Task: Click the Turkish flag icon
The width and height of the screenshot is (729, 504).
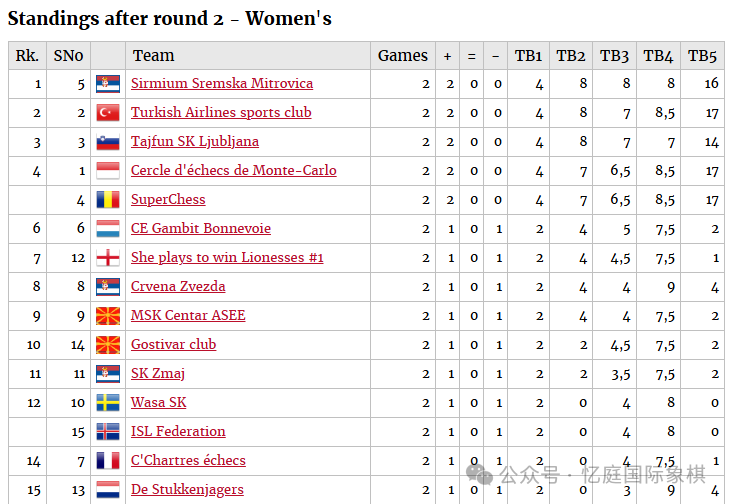Action: pyautogui.click(x=108, y=113)
